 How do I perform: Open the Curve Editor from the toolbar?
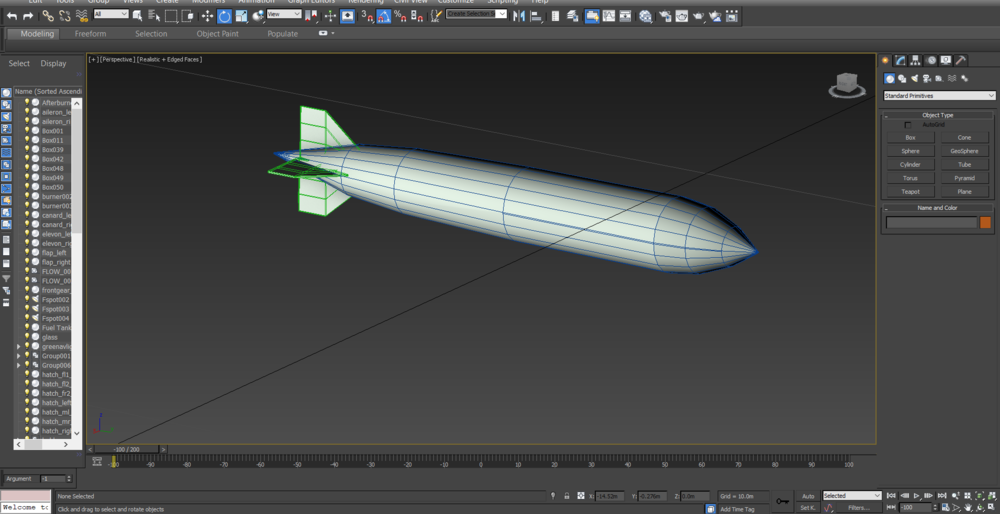pos(609,16)
